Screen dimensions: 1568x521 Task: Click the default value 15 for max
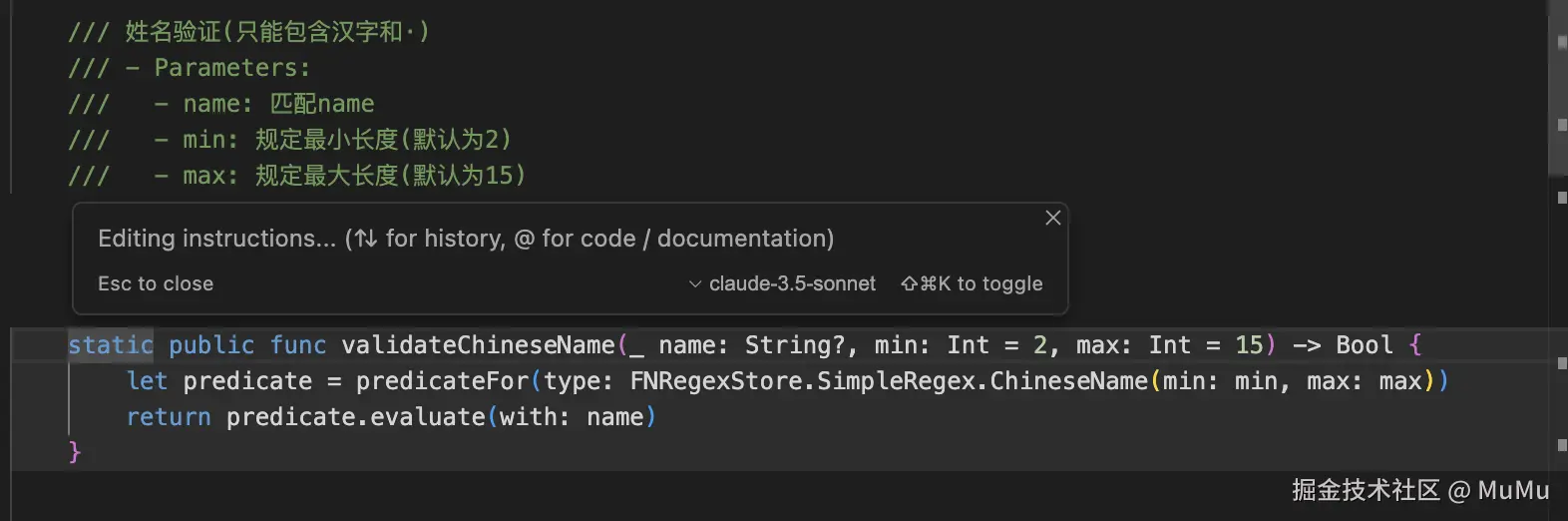[1249, 345]
